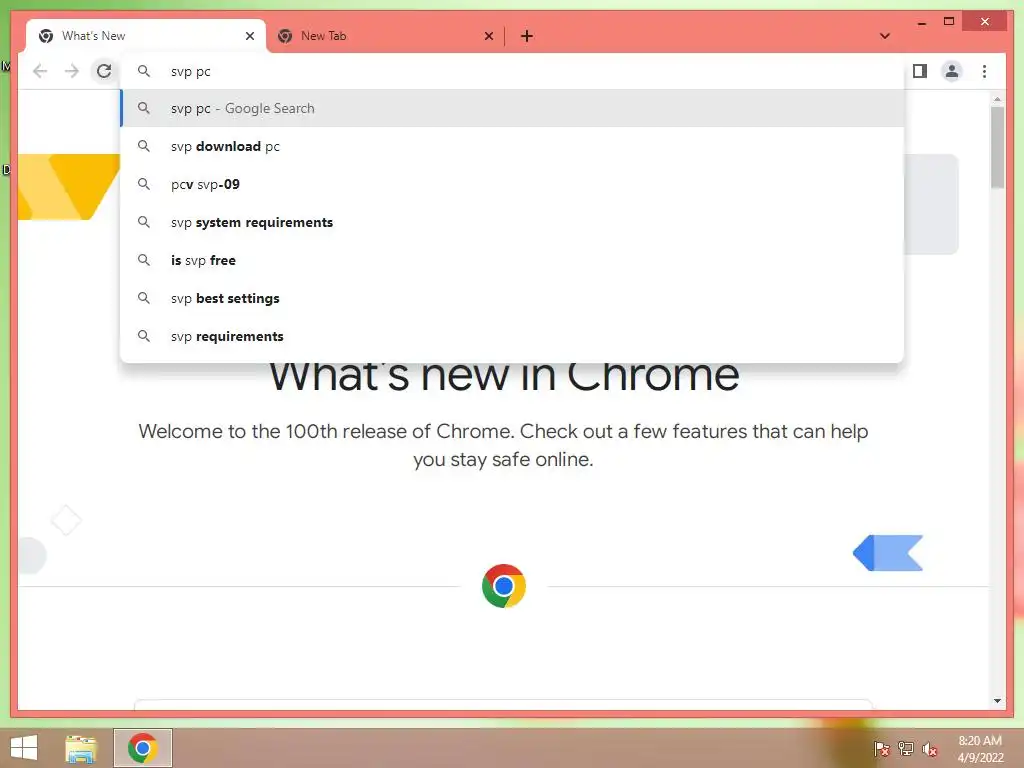The height and width of the screenshot is (768, 1024).
Task: Select suggestion svp requirements
Action: click(512, 336)
